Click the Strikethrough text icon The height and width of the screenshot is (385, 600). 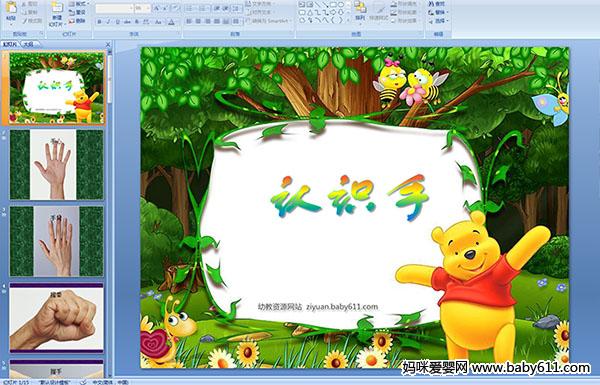point(127,22)
